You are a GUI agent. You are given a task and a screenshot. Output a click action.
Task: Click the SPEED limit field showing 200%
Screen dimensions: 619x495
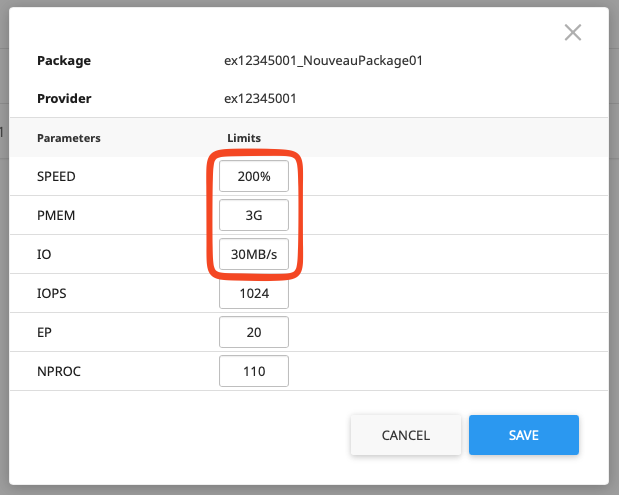tap(254, 177)
